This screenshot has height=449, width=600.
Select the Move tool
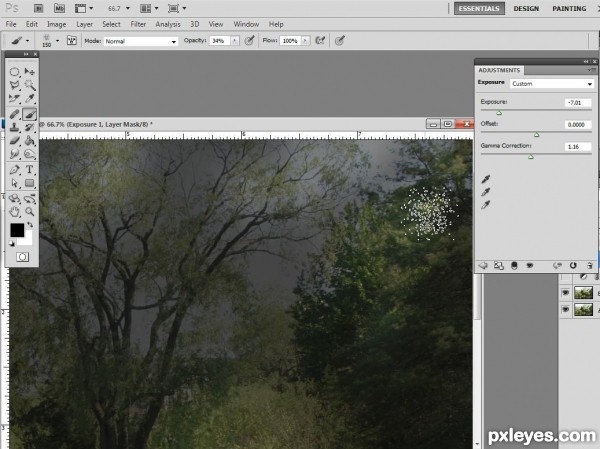coord(29,72)
